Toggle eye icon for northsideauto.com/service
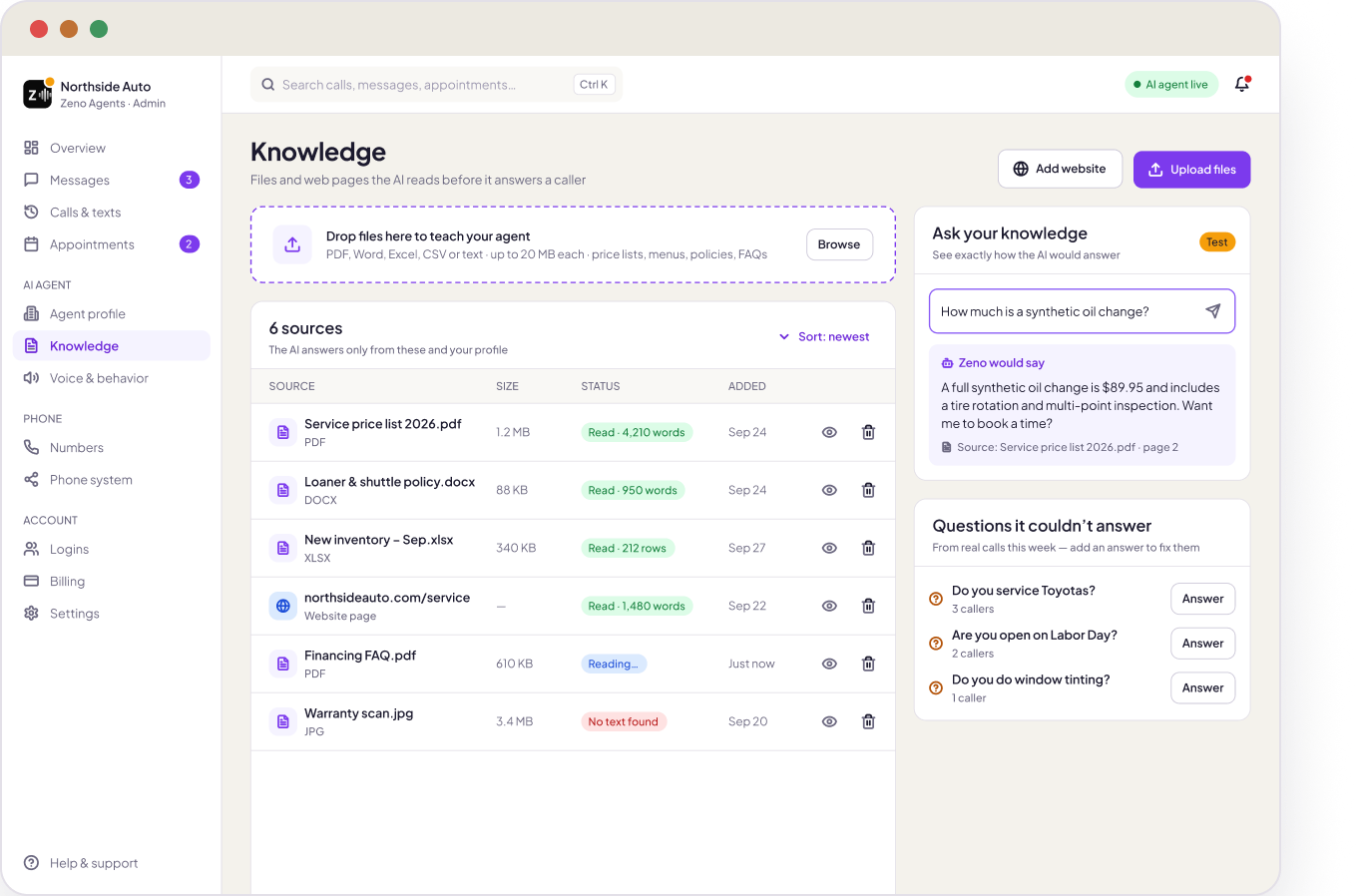The image size is (1357, 896). (x=829, y=606)
